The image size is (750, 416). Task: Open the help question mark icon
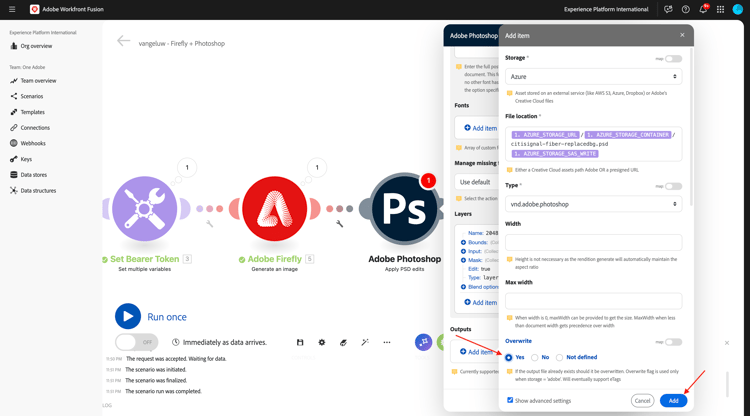pos(685,9)
